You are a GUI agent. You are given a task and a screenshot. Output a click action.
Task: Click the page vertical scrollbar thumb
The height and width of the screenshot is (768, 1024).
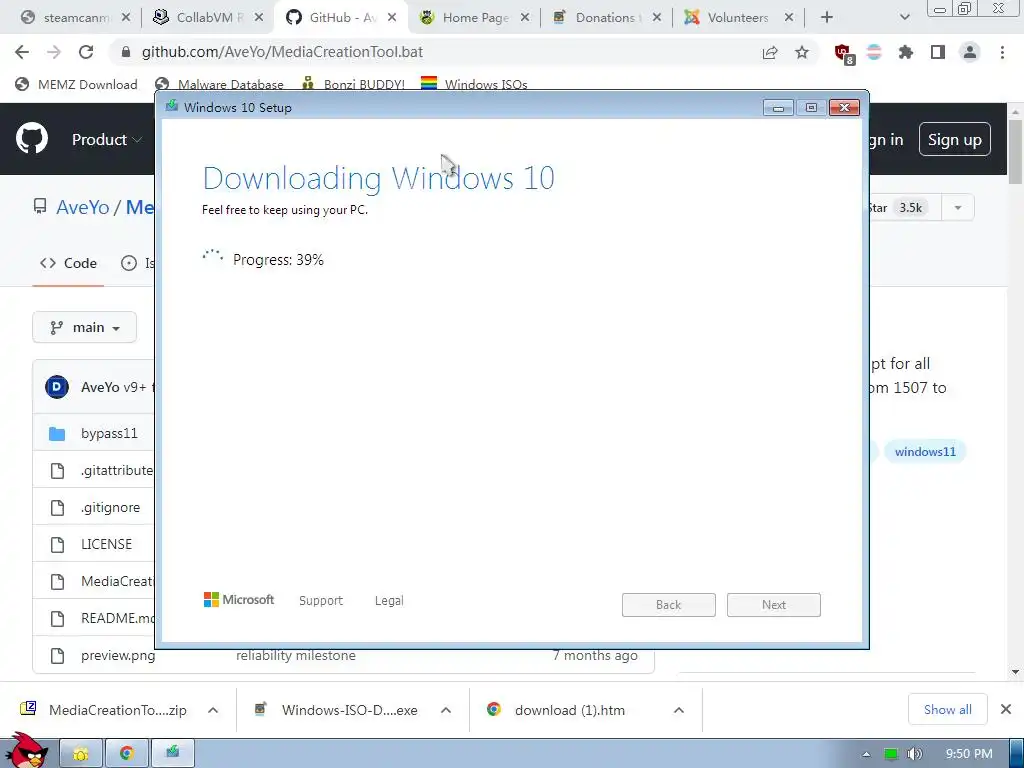click(x=1015, y=150)
